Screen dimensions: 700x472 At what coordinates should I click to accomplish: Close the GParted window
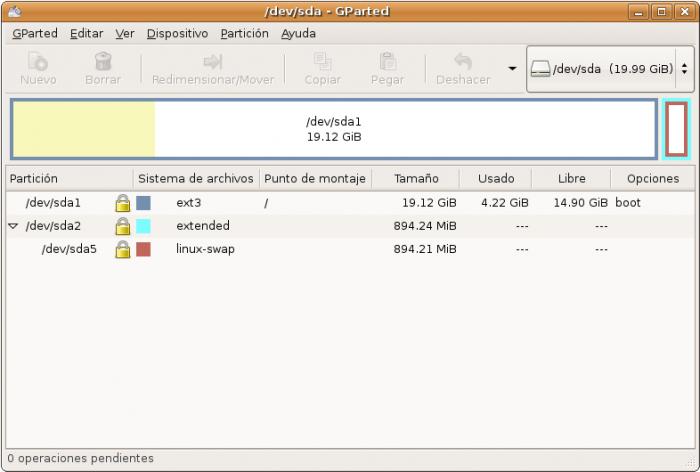point(685,12)
